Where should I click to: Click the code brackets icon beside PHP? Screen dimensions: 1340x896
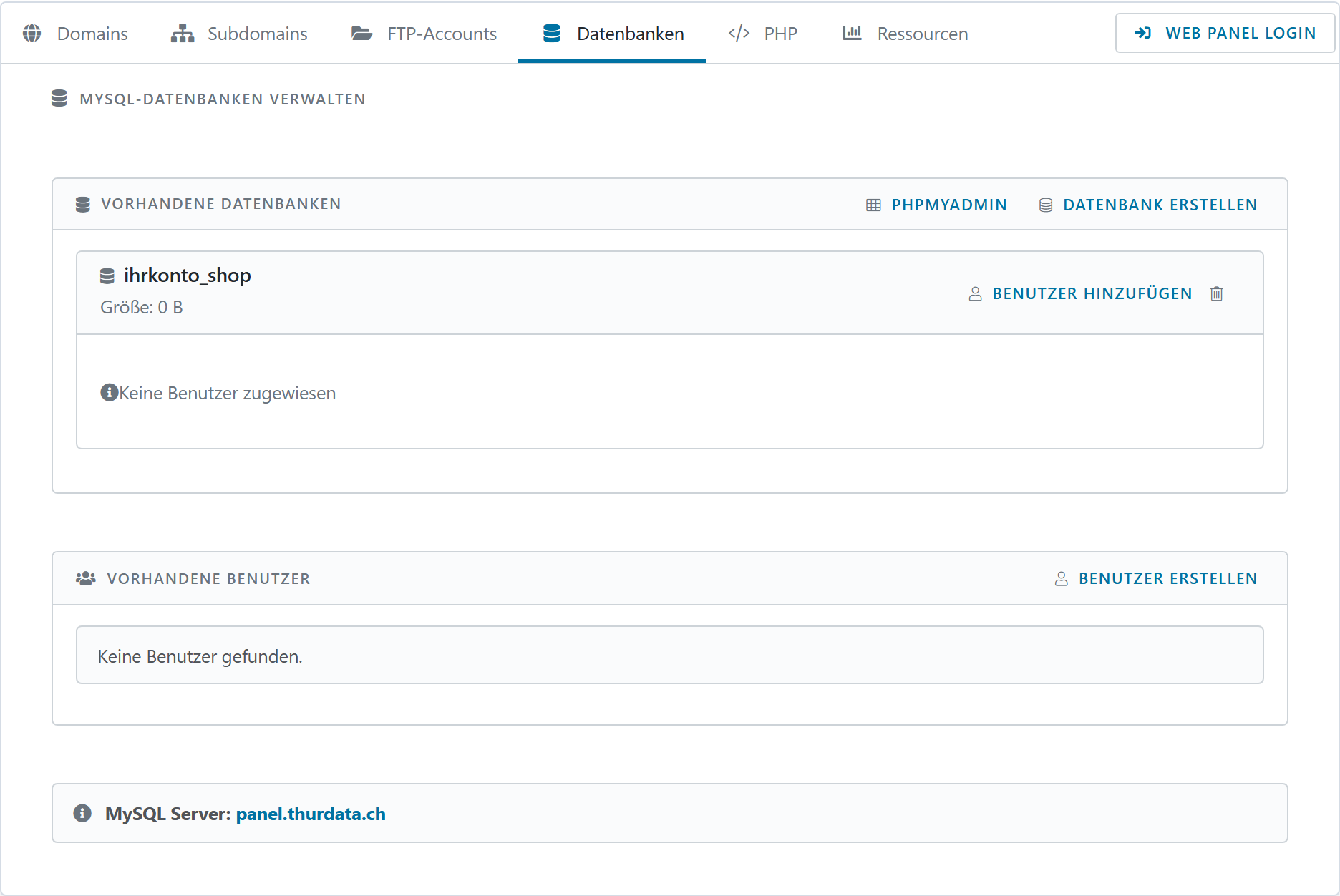tap(739, 33)
